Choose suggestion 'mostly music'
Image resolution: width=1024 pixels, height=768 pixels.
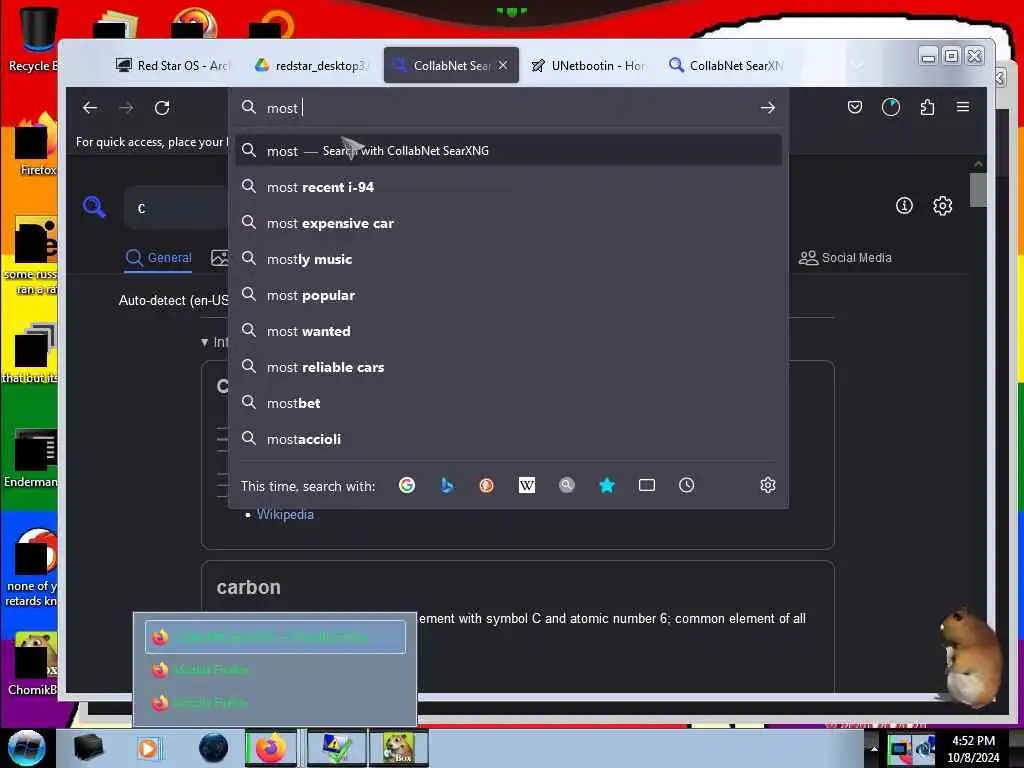point(508,259)
